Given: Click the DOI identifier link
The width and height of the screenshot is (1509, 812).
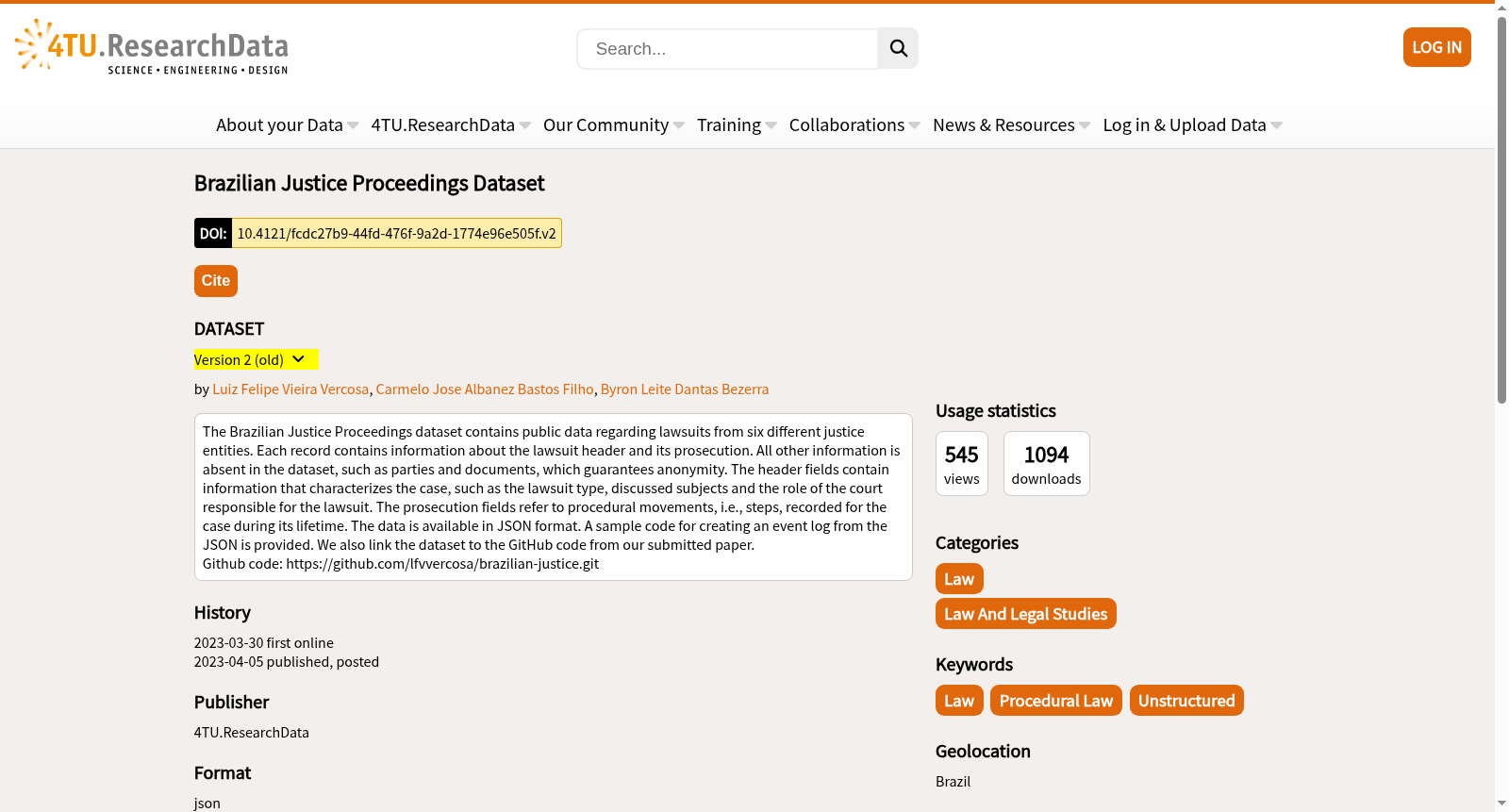Looking at the screenshot, I should [396, 233].
